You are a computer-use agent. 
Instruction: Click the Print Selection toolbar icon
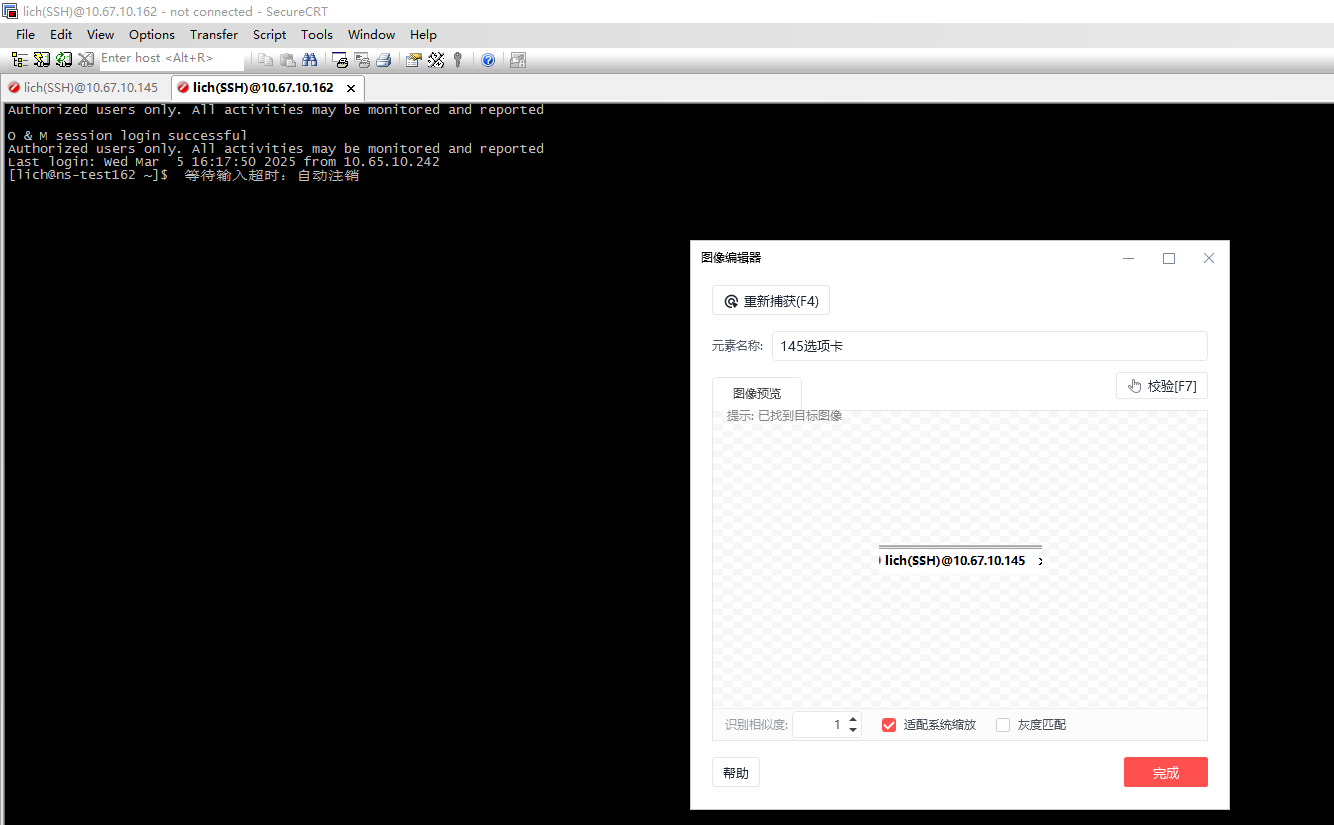[x=362, y=60]
